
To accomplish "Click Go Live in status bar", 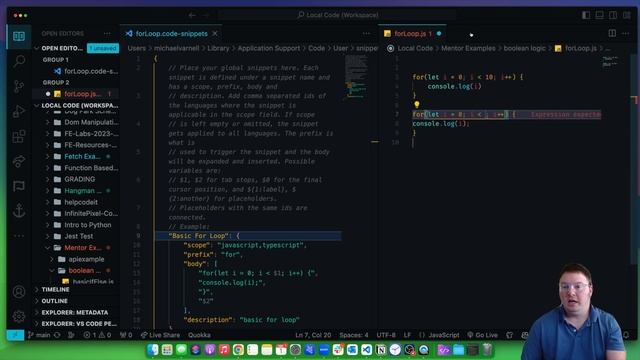I will (x=482, y=335).
